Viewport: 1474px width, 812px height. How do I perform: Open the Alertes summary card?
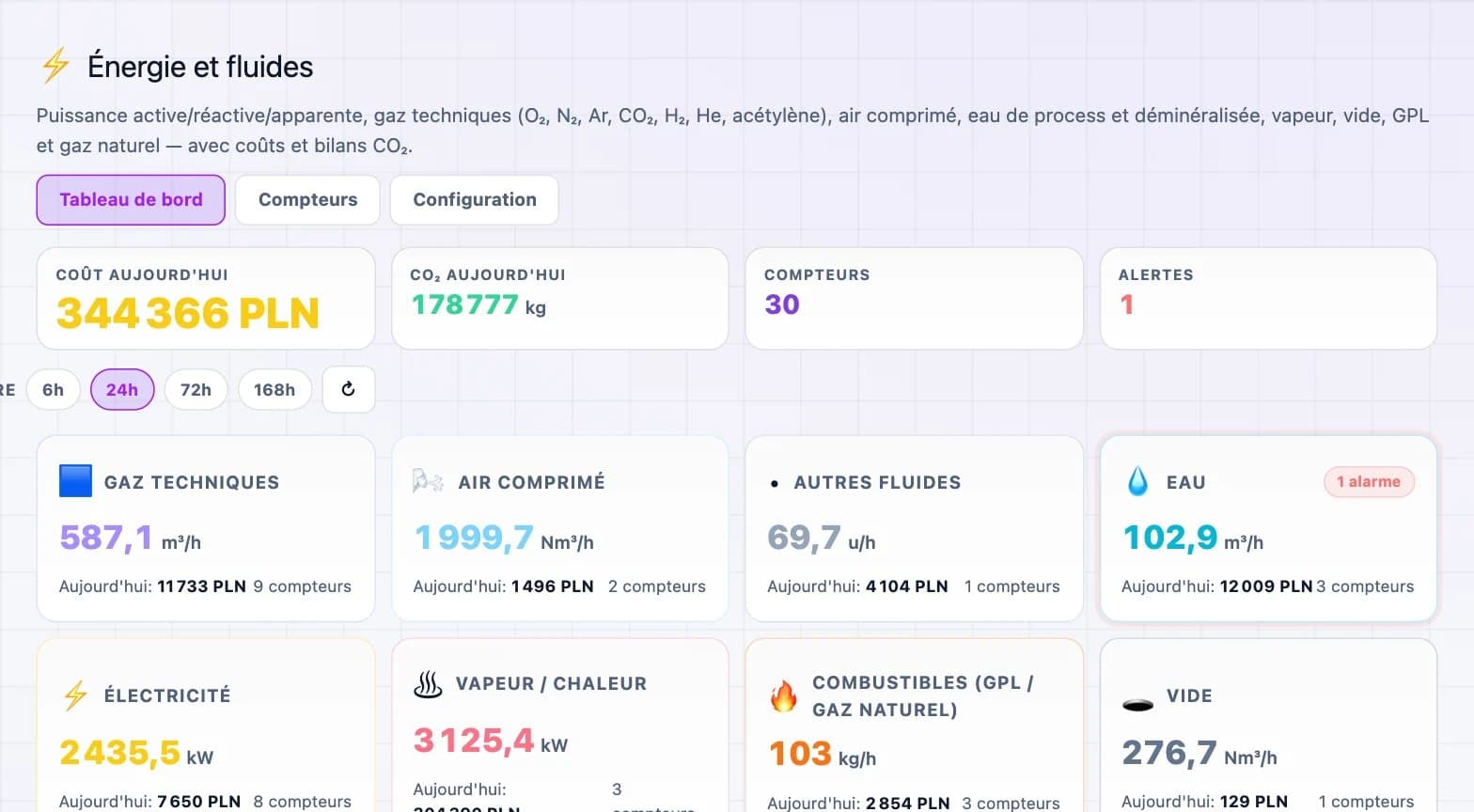1268,298
